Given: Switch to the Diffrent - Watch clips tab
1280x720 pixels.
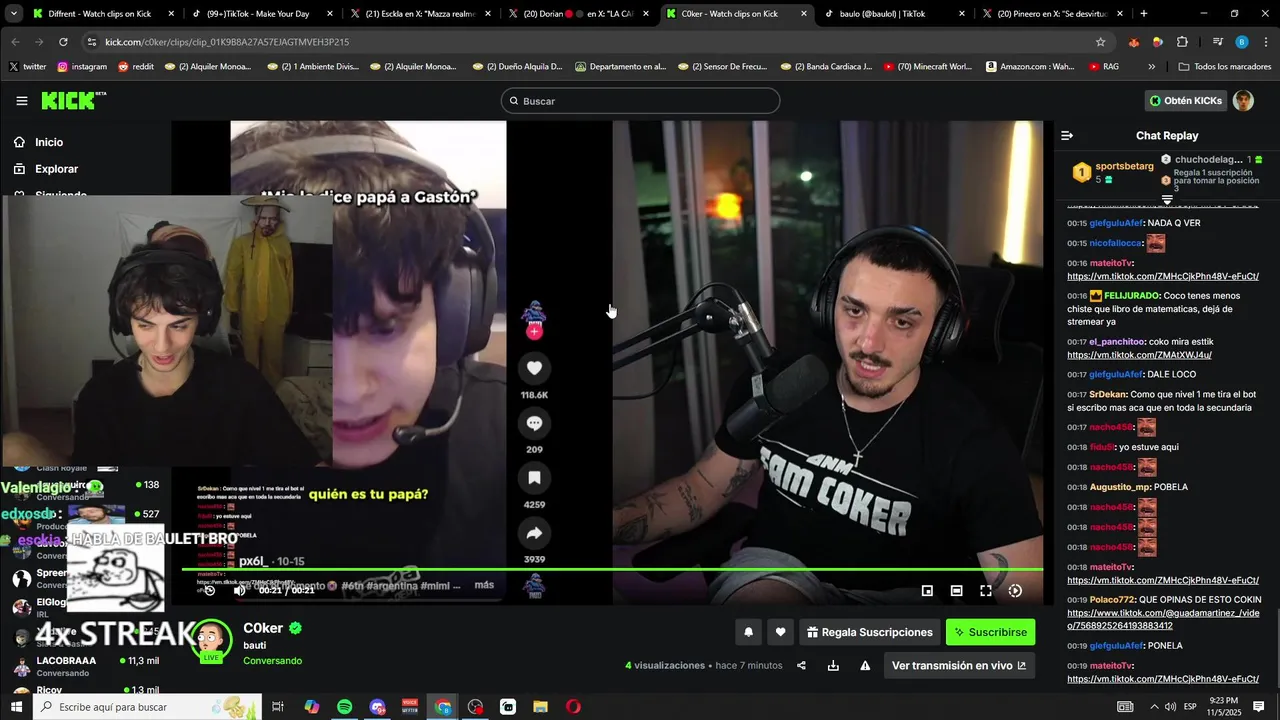Looking at the screenshot, I should point(104,14).
